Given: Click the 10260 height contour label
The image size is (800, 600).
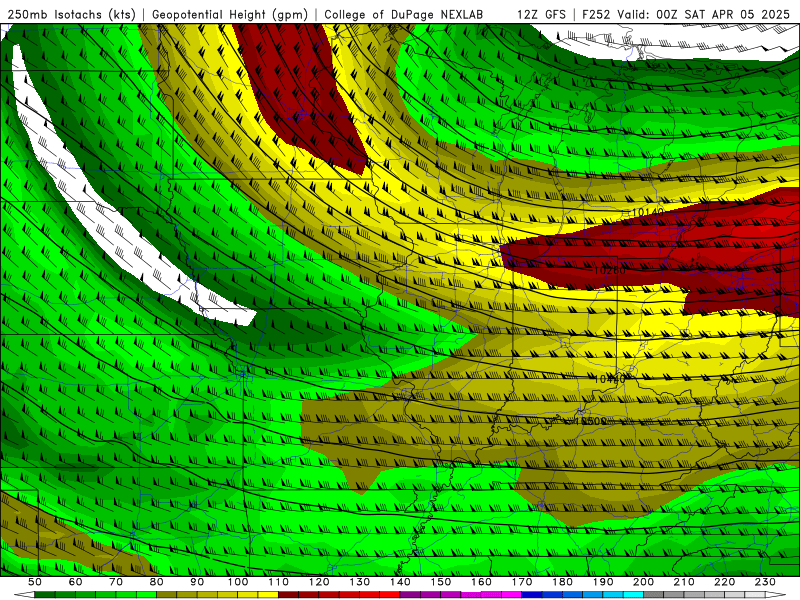Looking at the screenshot, I should 609,270.
